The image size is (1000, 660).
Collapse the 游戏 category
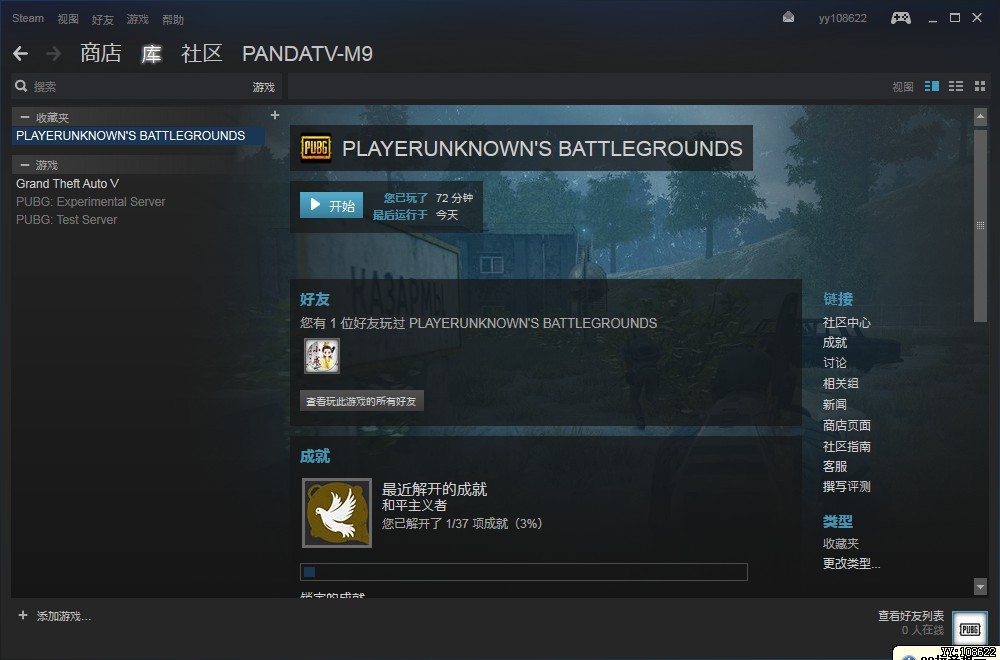[25, 165]
